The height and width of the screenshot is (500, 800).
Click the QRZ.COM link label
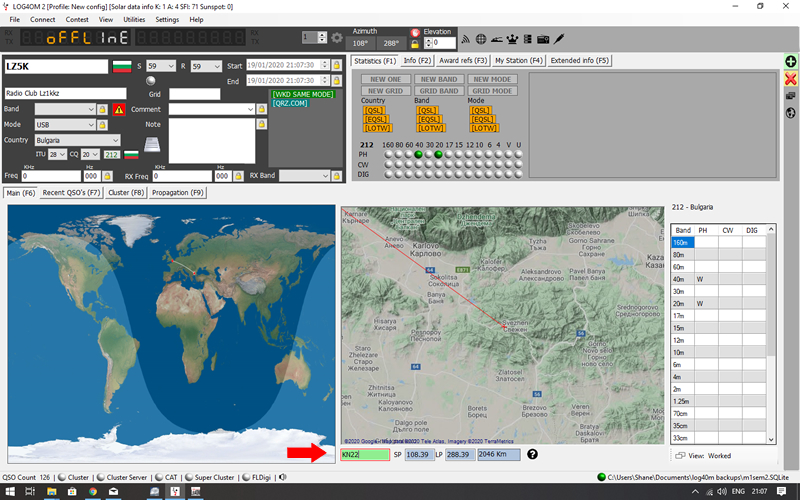(290, 103)
